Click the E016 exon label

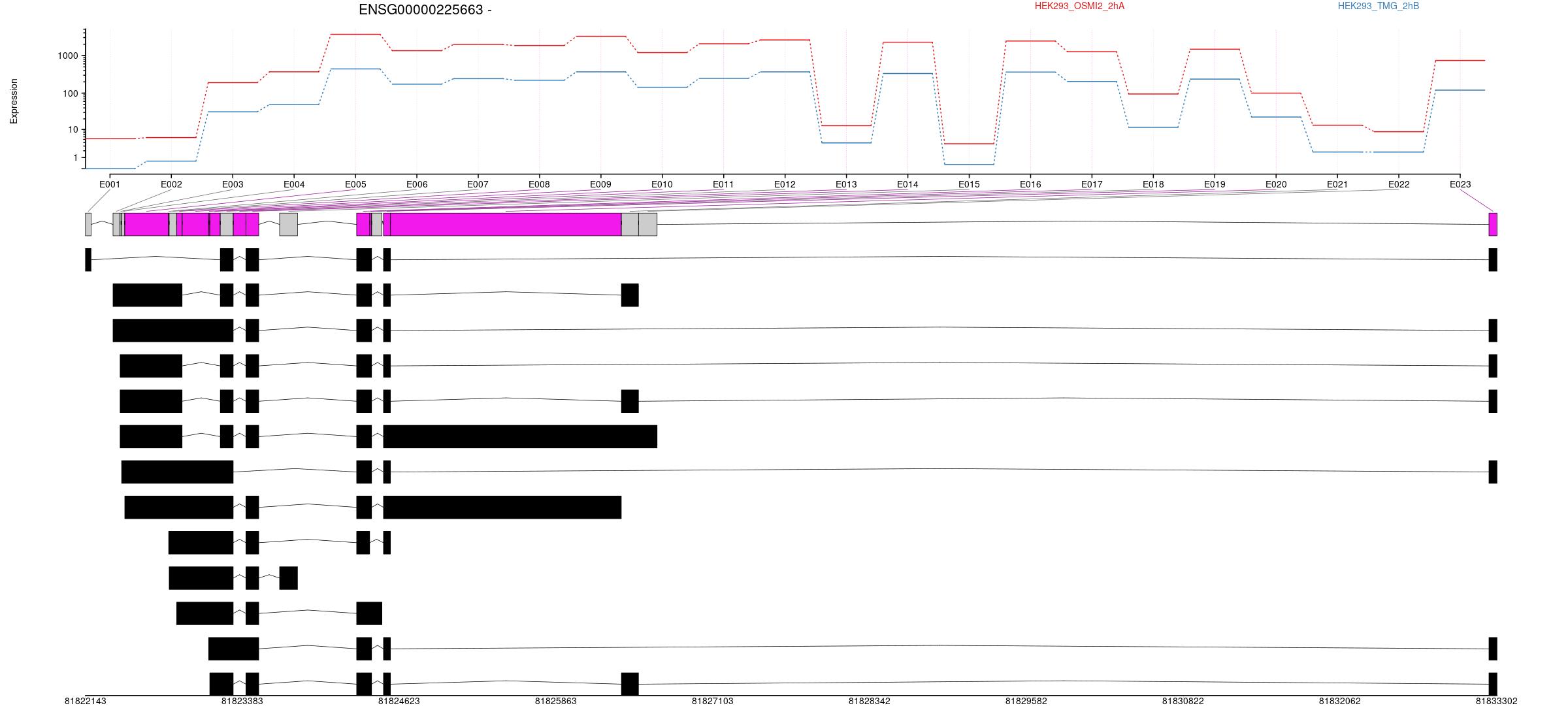pyautogui.click(x=1030, y=184)
